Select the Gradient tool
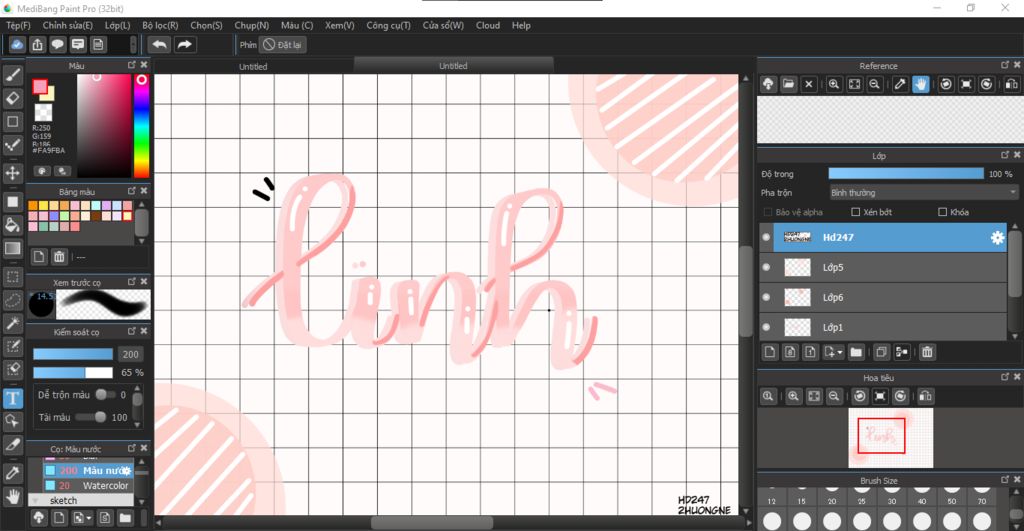 point(12,248)
